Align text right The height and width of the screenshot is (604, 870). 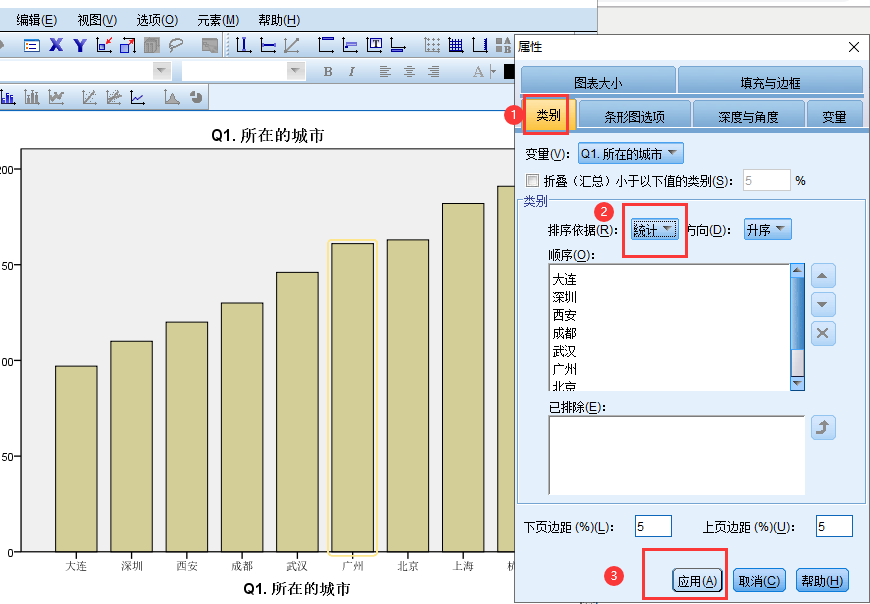coord(433,72)
